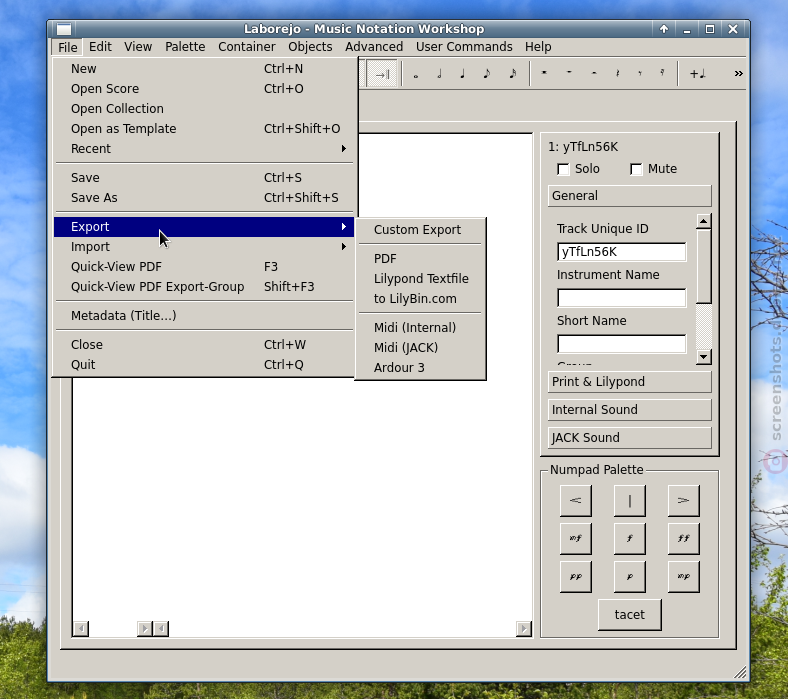This screenshot has height=699, width=788.
Task: Click window shade-up arrow in title bar
Action: click(664, 29)
